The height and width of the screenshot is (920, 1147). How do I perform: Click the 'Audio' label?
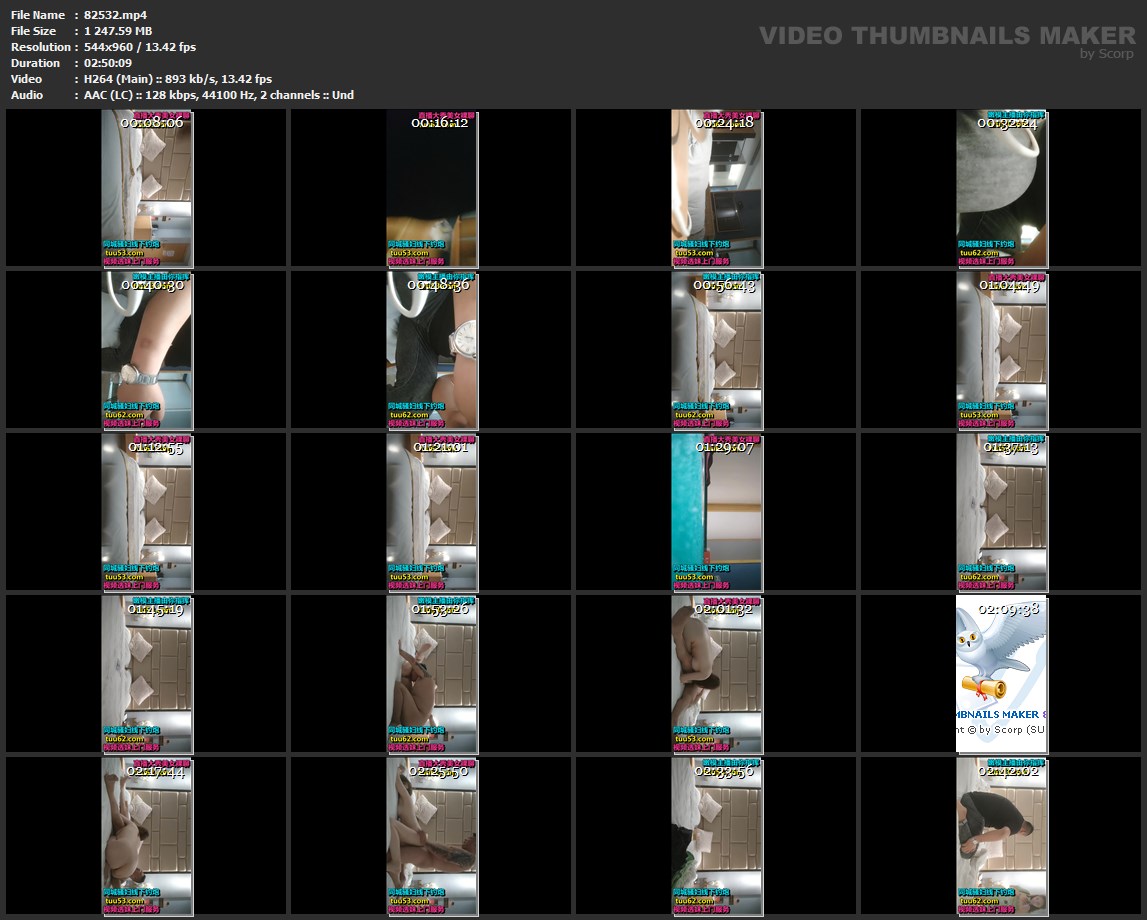tap(27, 95)
